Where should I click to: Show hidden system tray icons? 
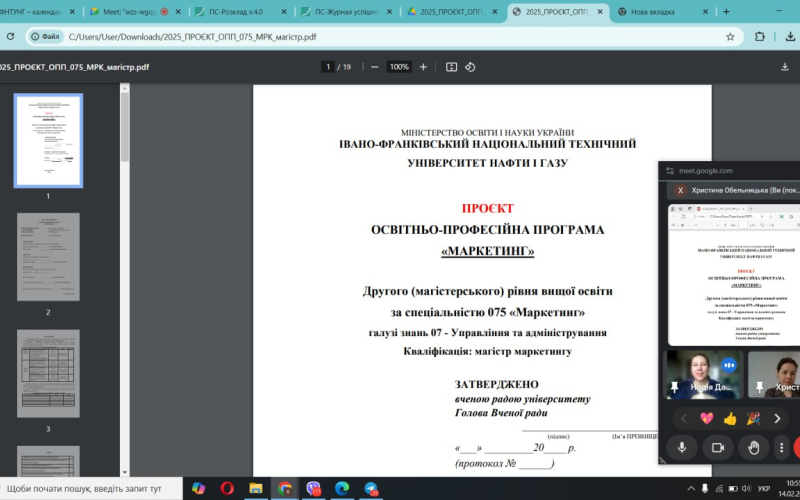pyautogui.click(x=691, y=488)
